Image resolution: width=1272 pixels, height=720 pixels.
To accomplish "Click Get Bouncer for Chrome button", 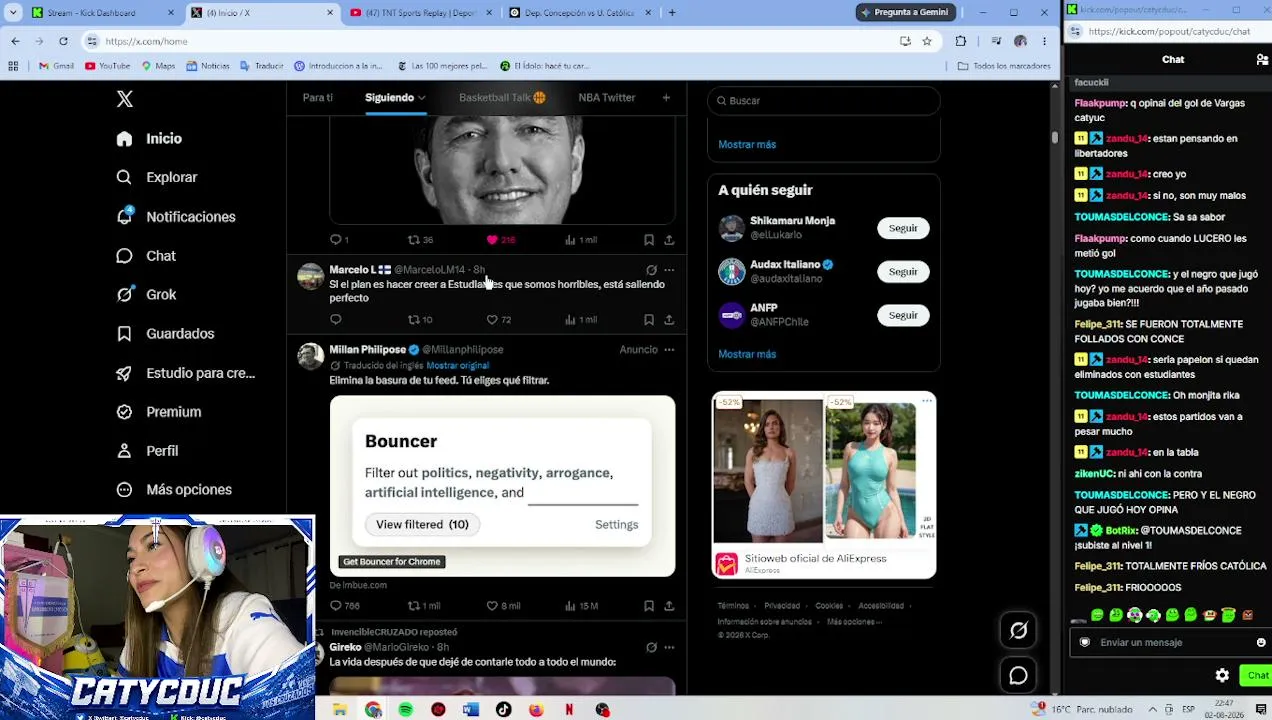I will [x=392, y=561].
